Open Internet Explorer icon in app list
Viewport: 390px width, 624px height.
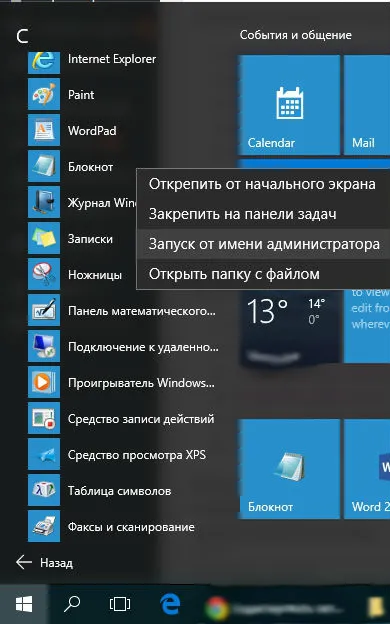pyautogui.click(x=44, y=62)
